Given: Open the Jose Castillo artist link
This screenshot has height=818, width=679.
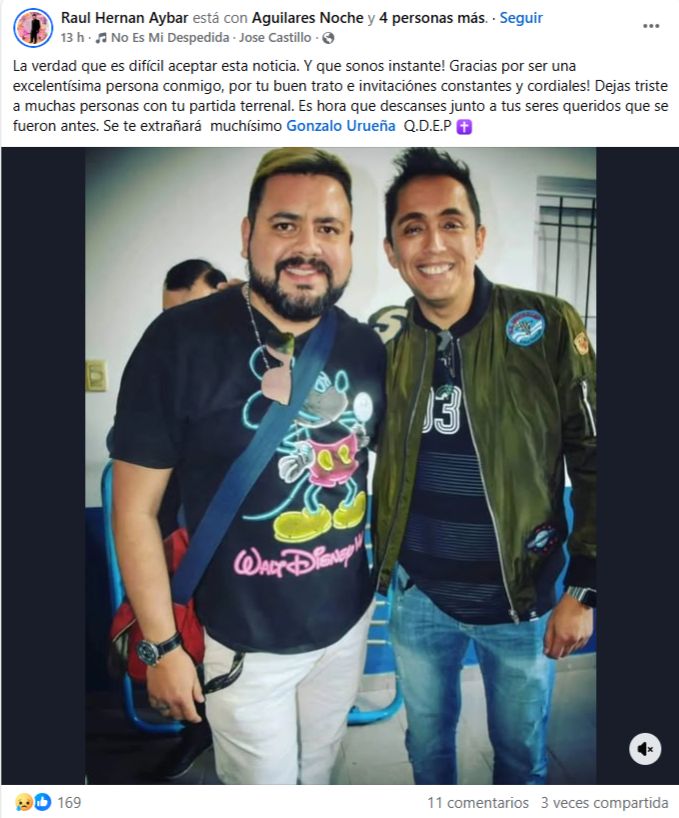Looking at the screenshot, I should (275, 38).
